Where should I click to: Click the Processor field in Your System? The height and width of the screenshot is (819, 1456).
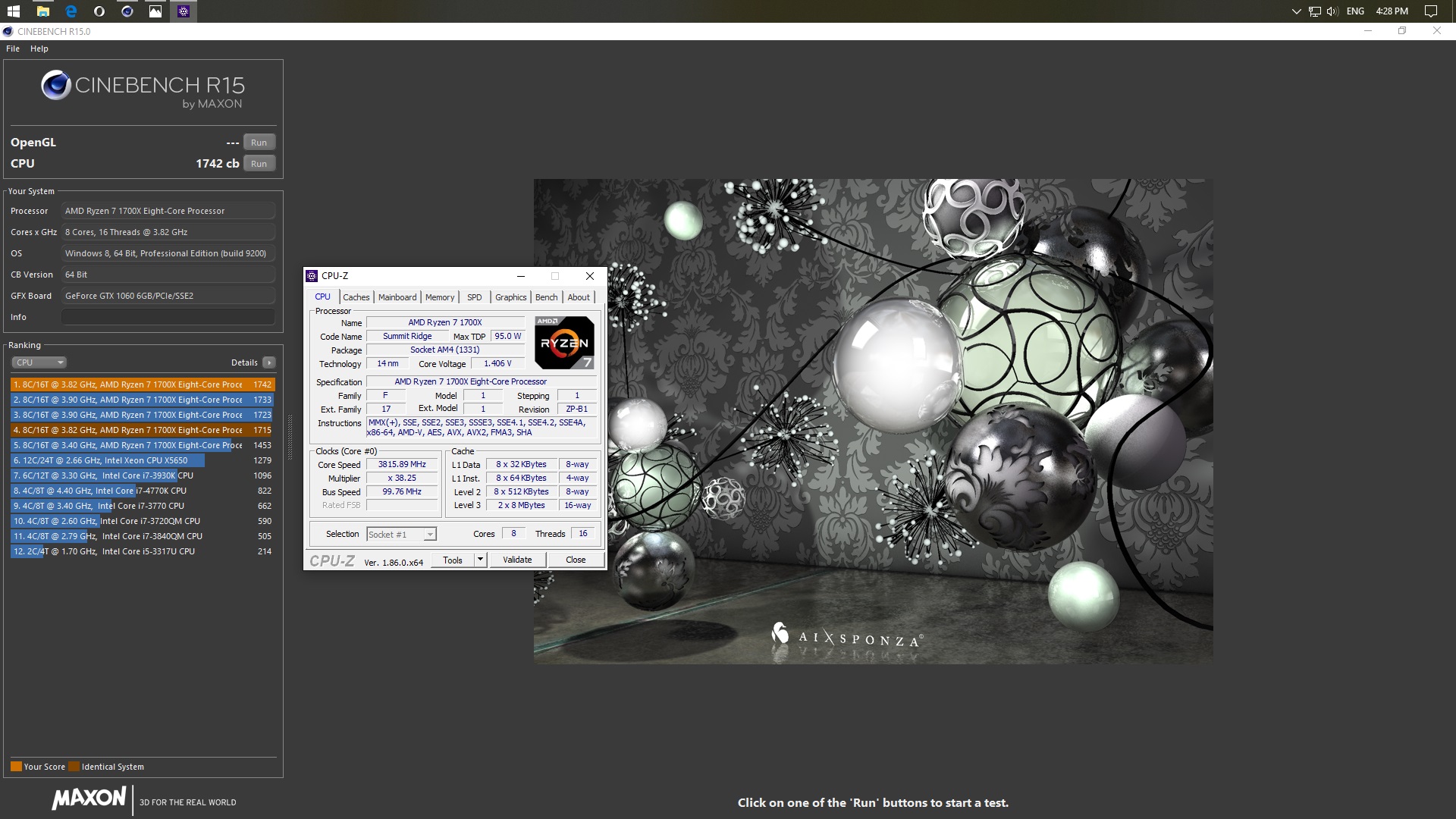pyautogui.click(x=168, y=211)
